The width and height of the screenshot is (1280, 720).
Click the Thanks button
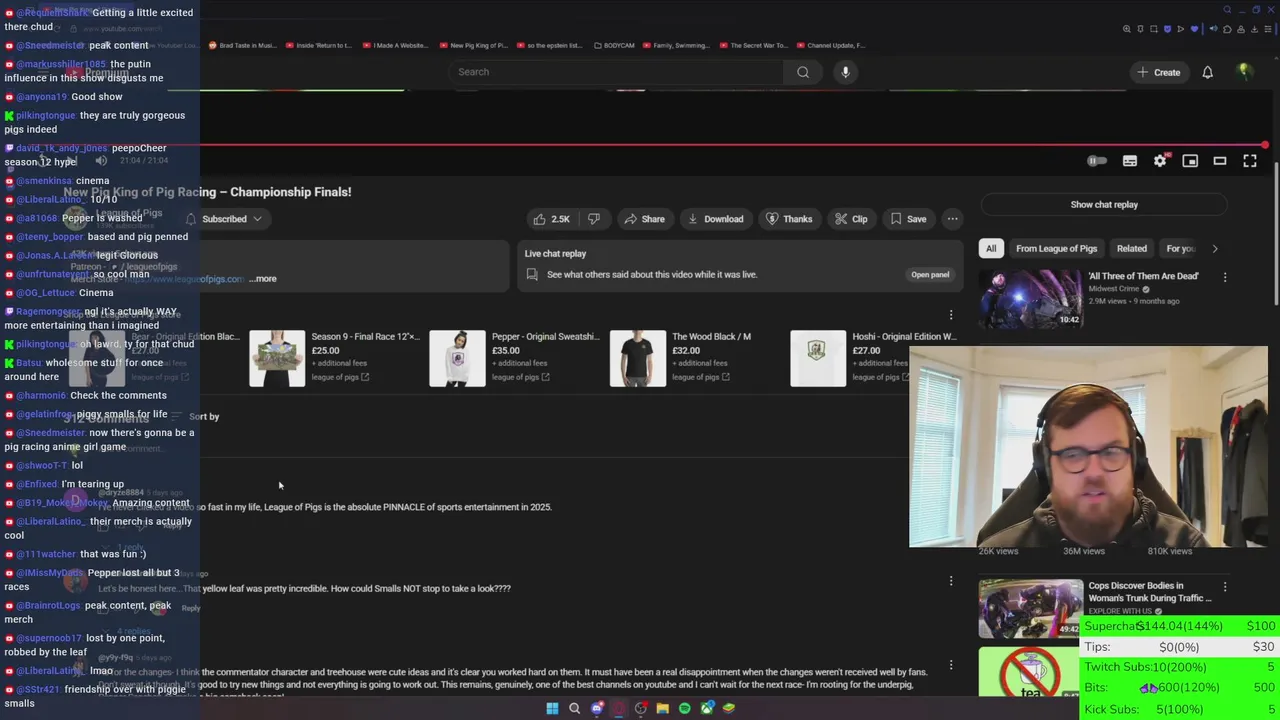tap(789, 219)
